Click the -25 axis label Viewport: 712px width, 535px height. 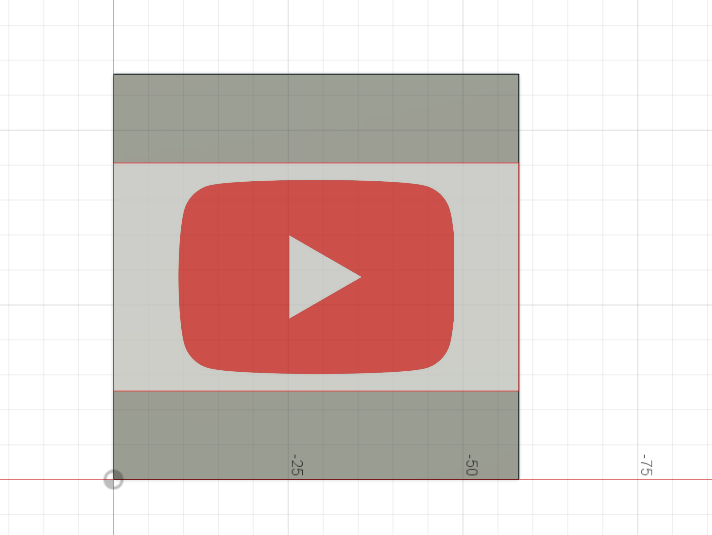[x=297, y=465]
